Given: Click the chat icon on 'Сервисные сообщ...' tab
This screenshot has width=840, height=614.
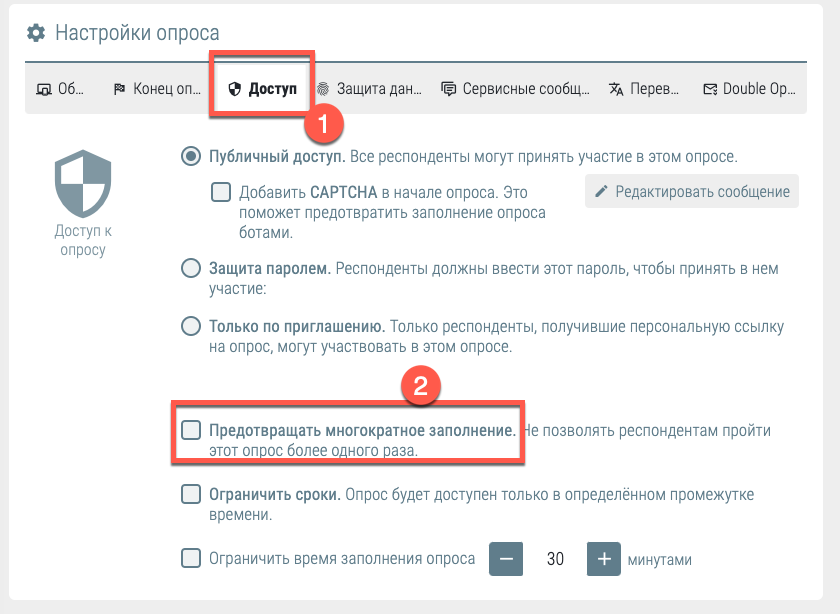Looking at the screenshot, I should point(448,89).
